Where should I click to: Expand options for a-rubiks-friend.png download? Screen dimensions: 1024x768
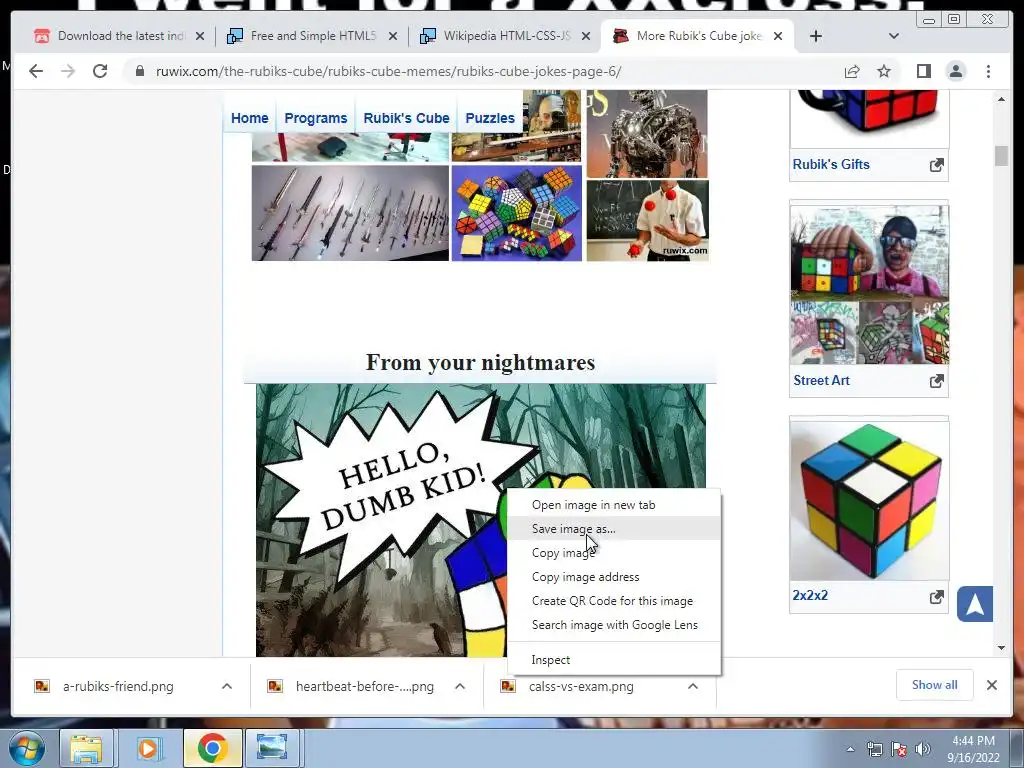tap(227, 686)
